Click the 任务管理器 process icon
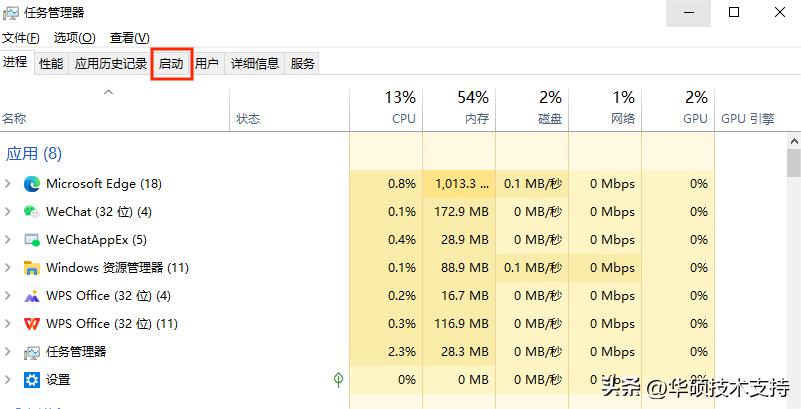Image resolution: width=801 pixels, height=409 pixels. (x=31, y=352)
